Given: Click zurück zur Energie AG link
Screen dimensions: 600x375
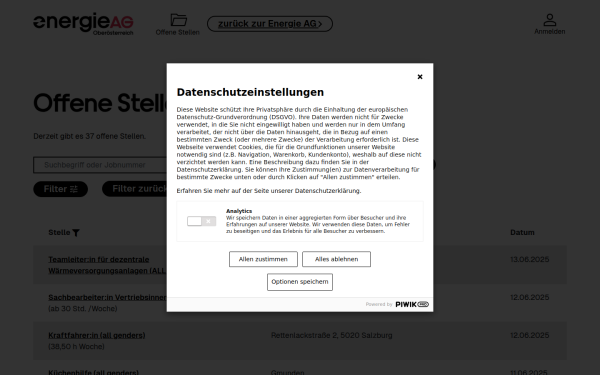Looking at the screenshot, I should pyautogui.click(x=270, y=24).
